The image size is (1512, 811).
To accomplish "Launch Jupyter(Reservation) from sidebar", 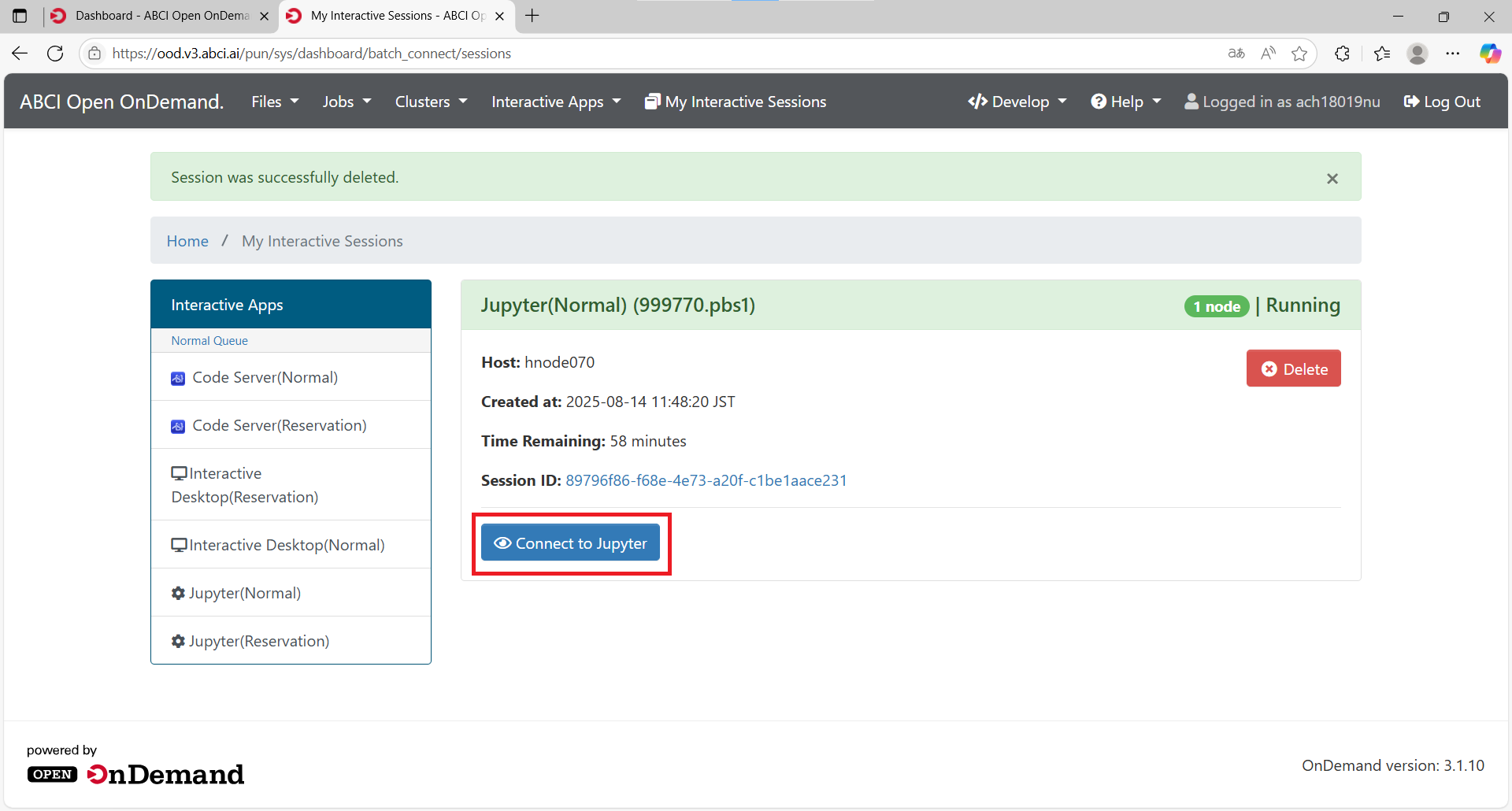I will [291, 641].
